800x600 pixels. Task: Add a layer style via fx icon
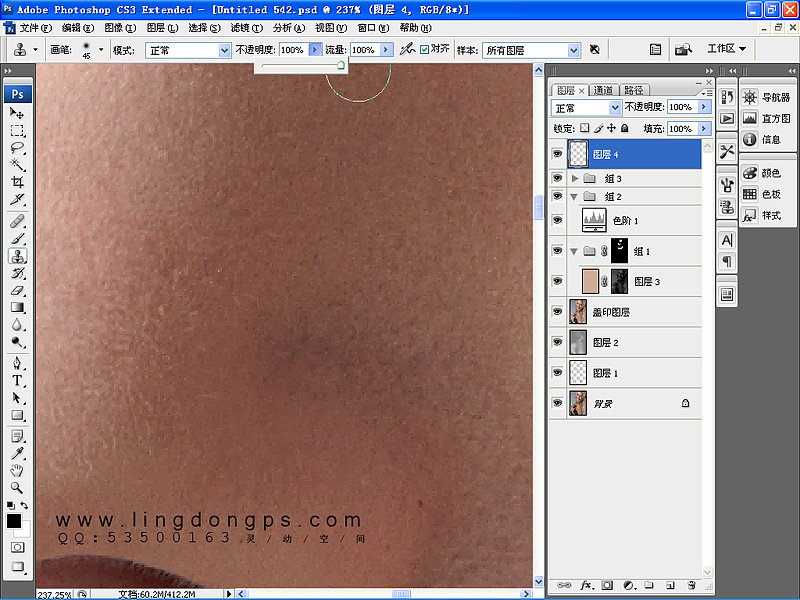586,585
